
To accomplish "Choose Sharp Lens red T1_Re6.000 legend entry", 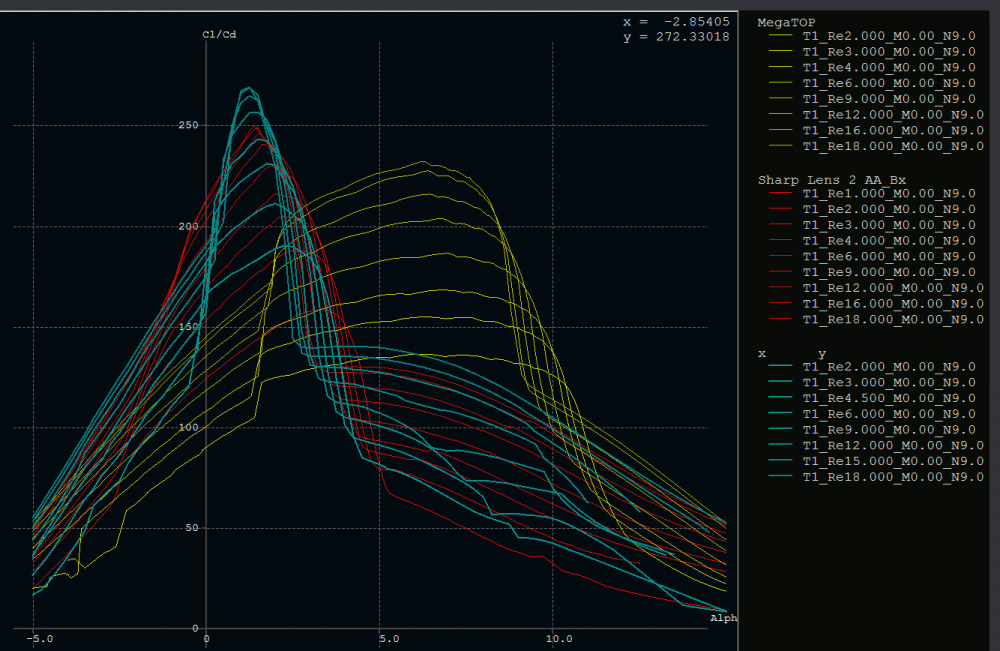I will pos(889,256).
